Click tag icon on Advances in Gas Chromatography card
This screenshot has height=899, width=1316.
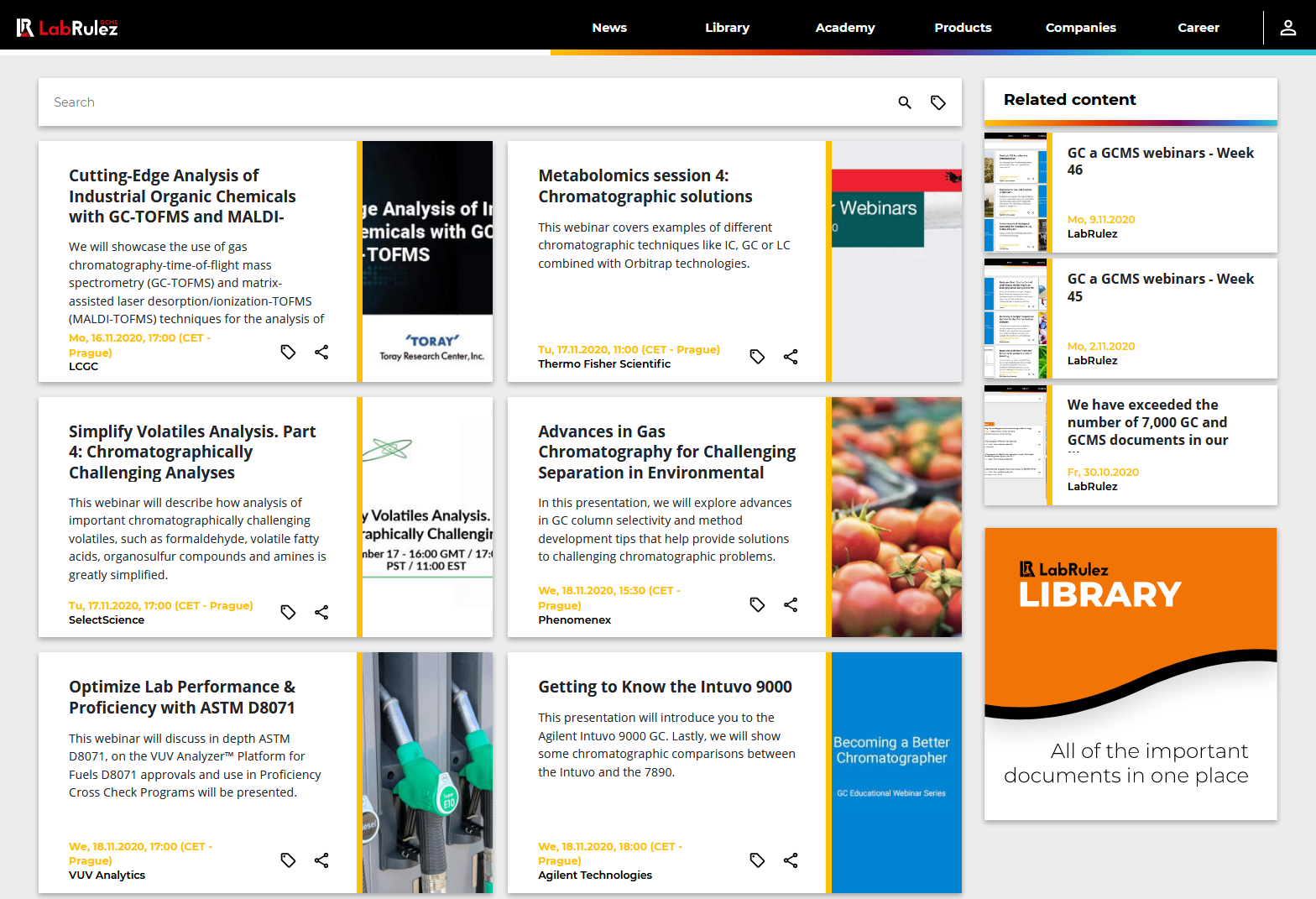757,604
